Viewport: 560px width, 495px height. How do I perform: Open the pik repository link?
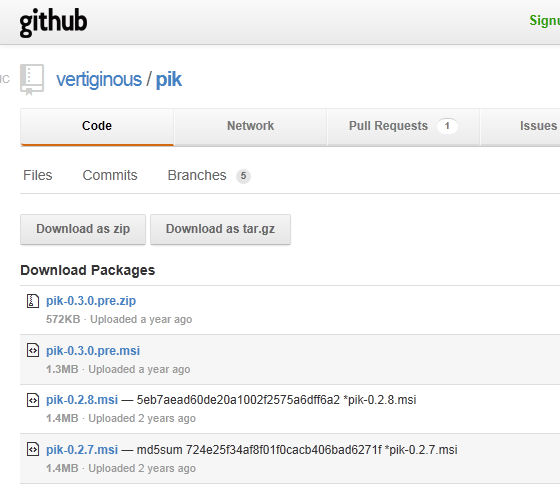pyautogui.click(x=169, y=79)
